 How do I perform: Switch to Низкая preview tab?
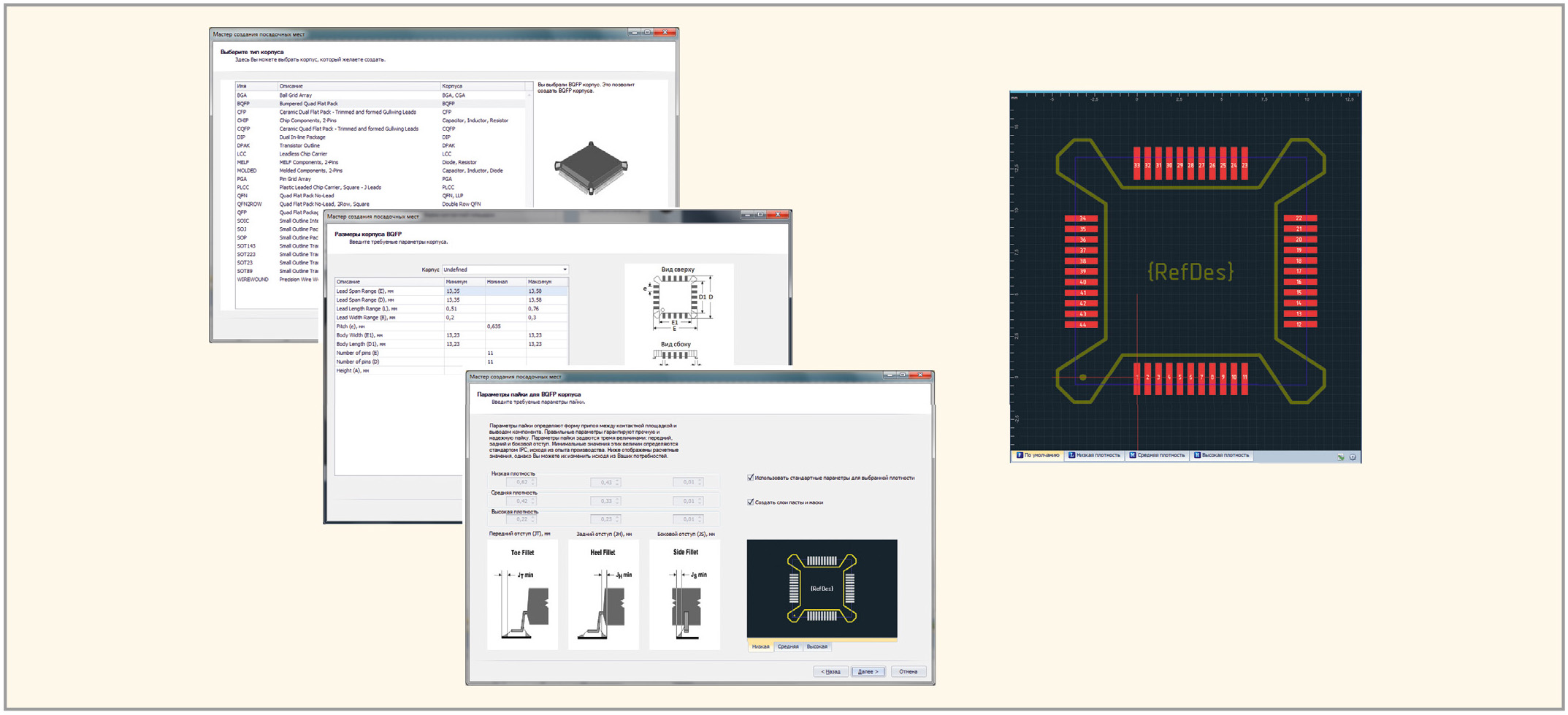click(x=761, y=646)
